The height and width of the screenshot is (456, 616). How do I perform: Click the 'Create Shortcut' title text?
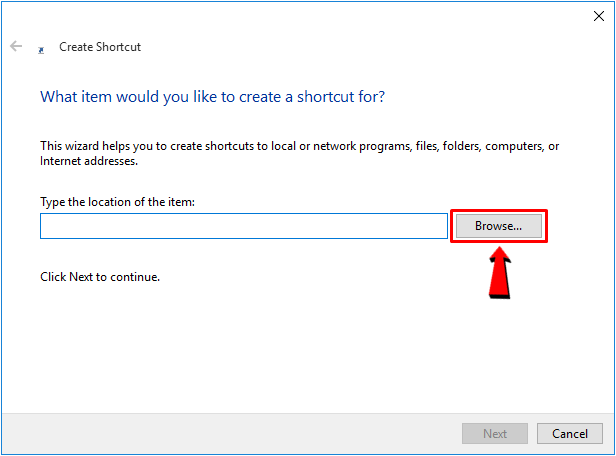point(100,47)
